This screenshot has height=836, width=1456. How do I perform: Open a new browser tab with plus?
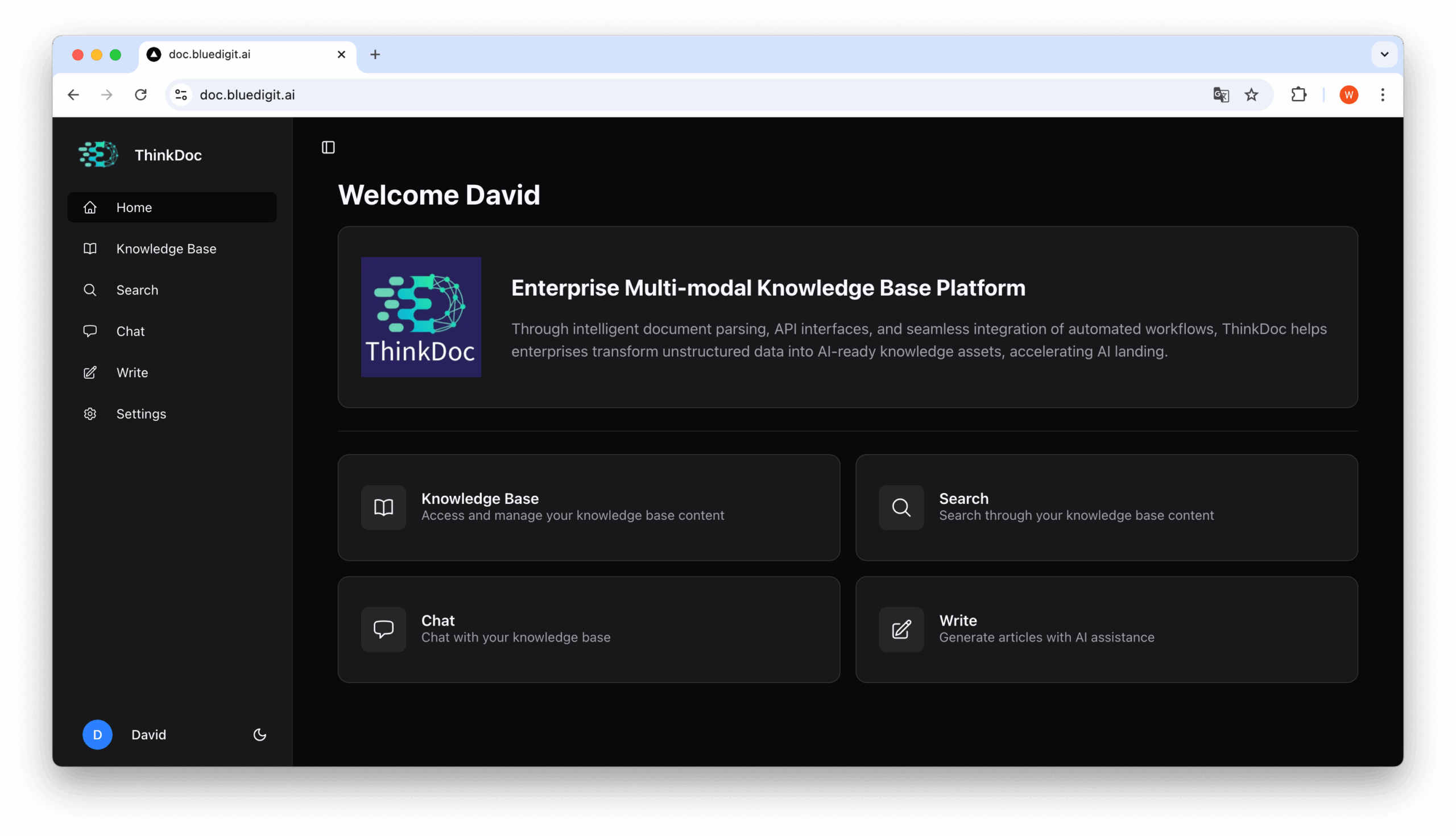(375, 55)
